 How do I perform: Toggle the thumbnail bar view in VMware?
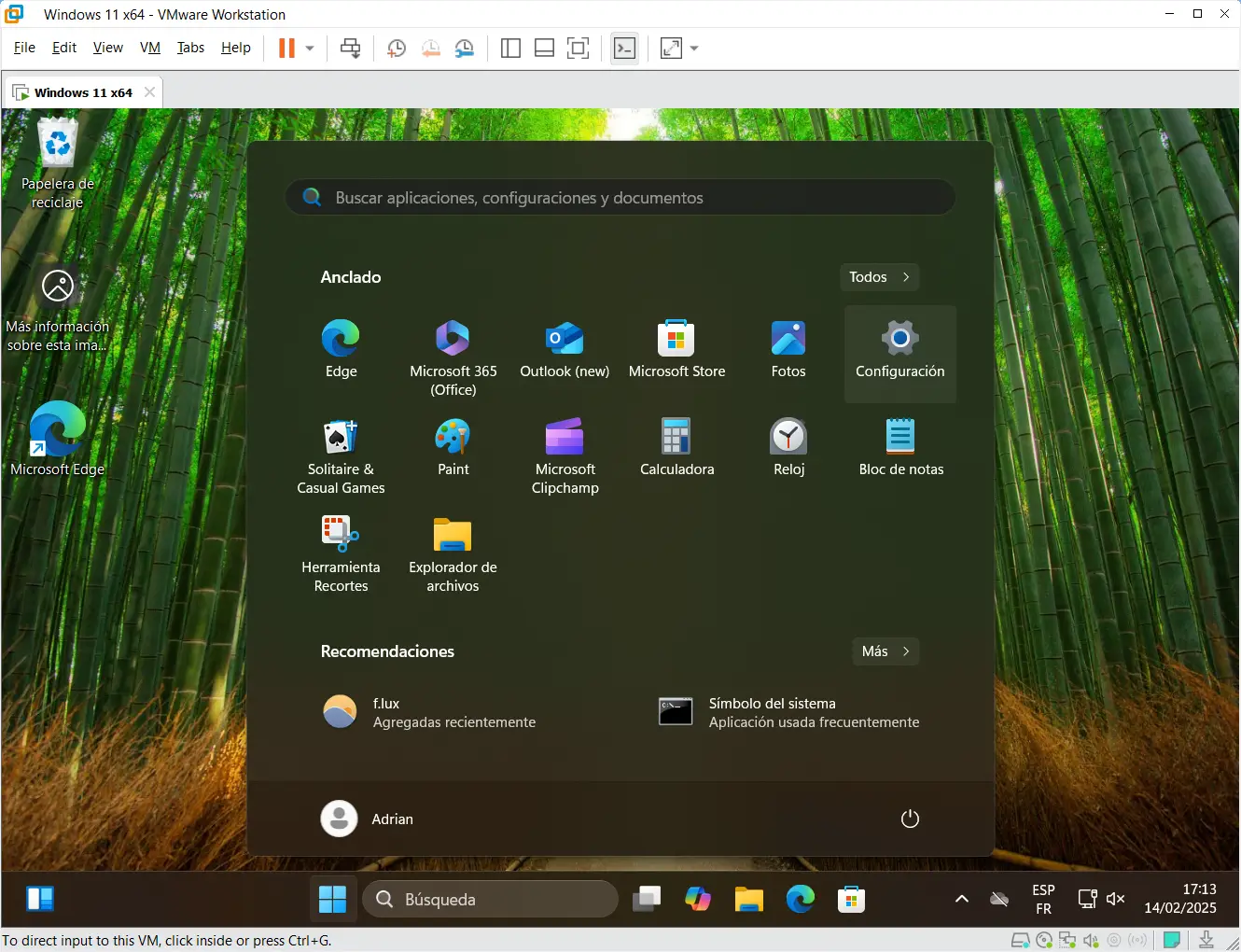coord(544,48)
